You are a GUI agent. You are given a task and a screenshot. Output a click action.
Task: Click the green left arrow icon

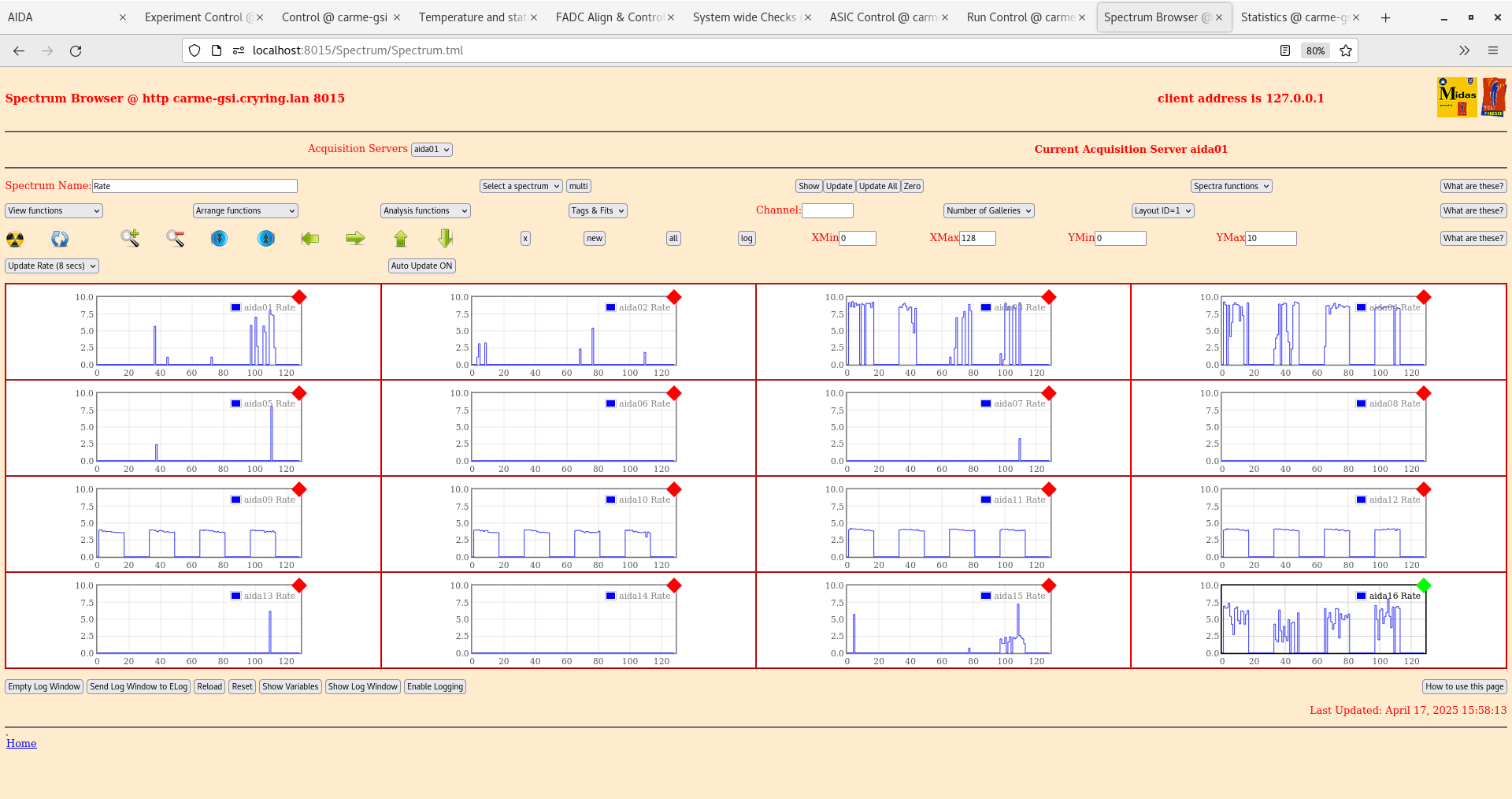tap(310, 238)
